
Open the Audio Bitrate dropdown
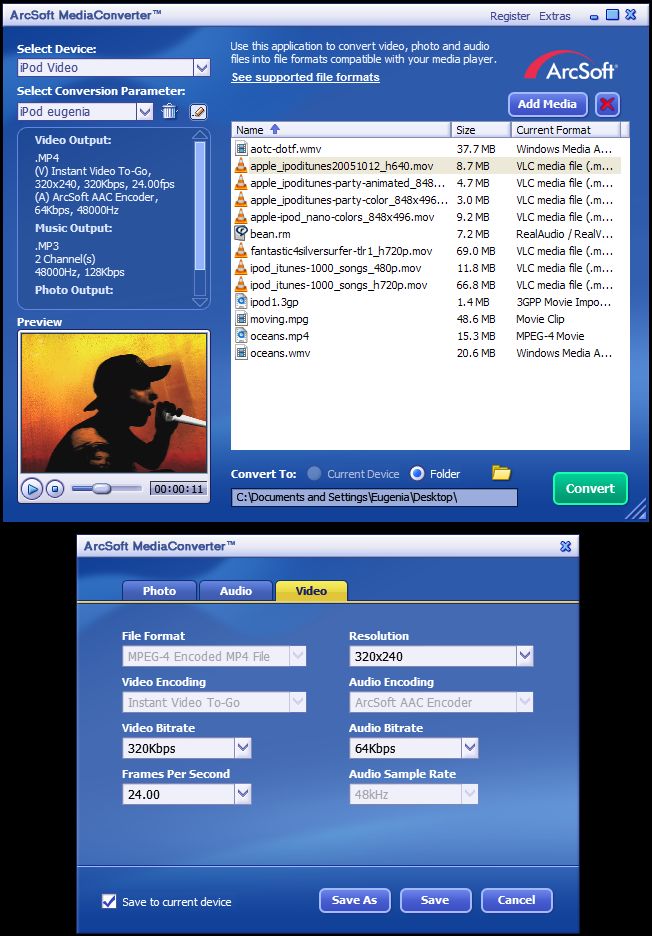[470, 748]
